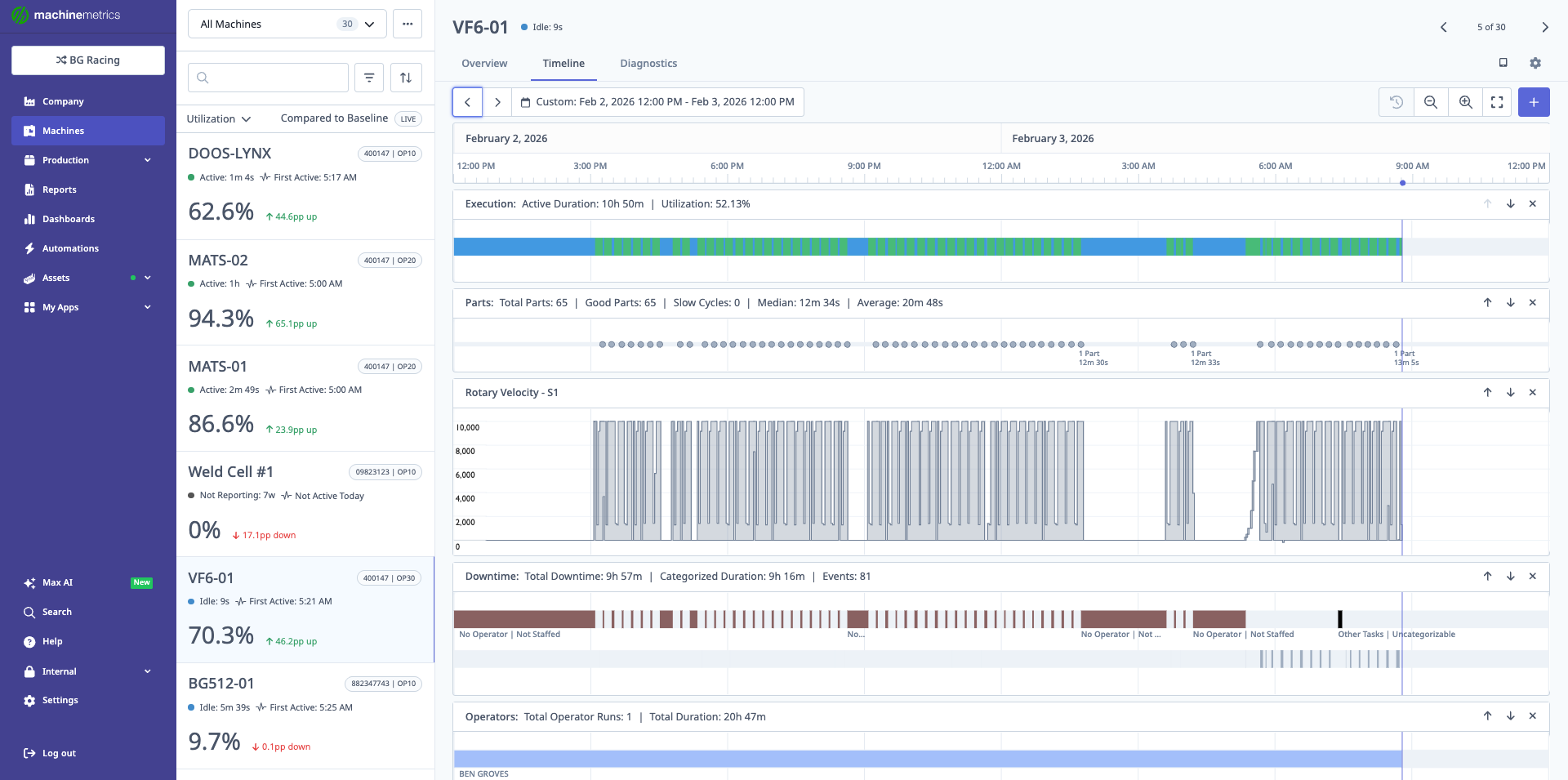Enter fullscreen timeline view

pyautogui.click(x=1497, y=102)
